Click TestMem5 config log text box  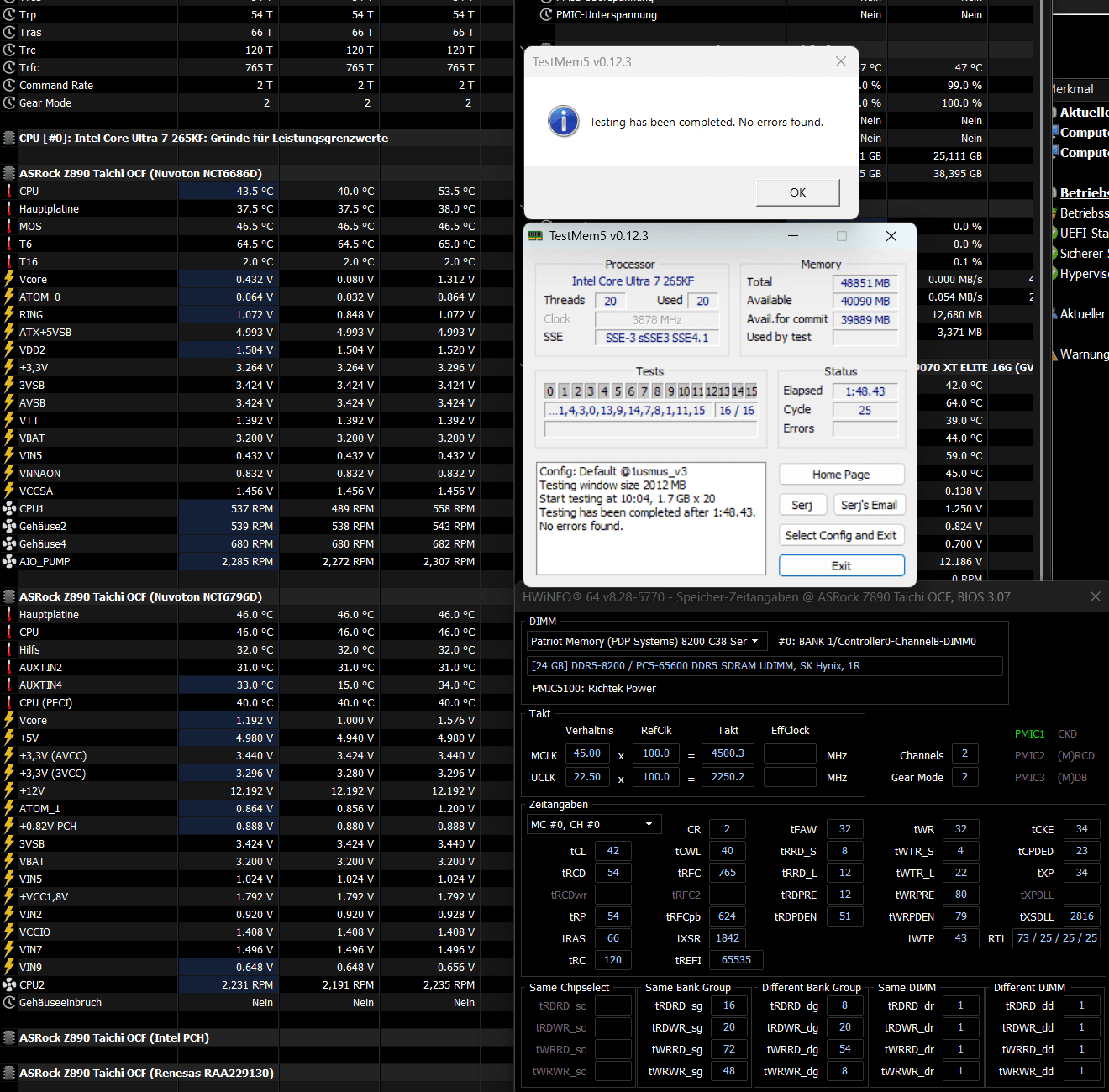[651, 517]
